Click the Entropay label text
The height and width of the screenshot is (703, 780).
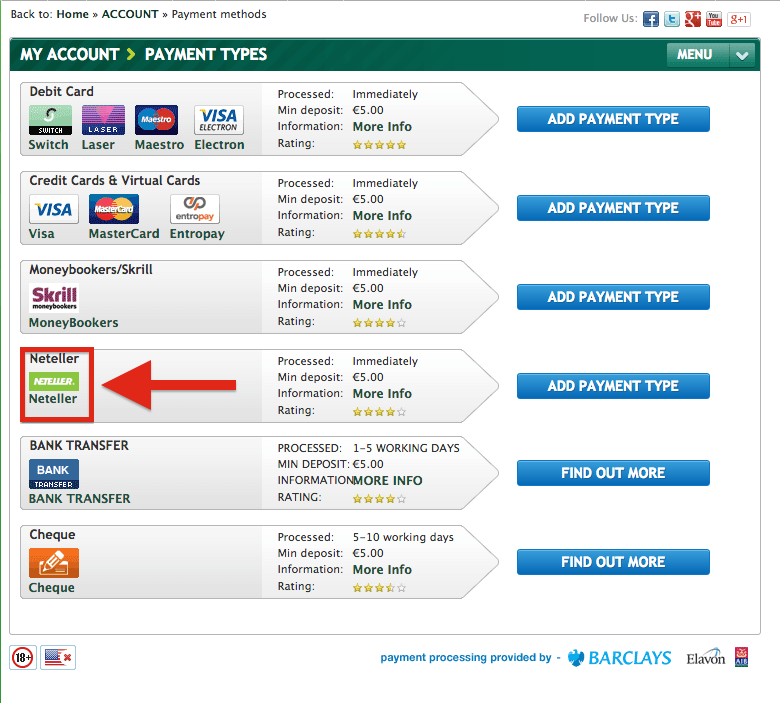tap(197, 234)
